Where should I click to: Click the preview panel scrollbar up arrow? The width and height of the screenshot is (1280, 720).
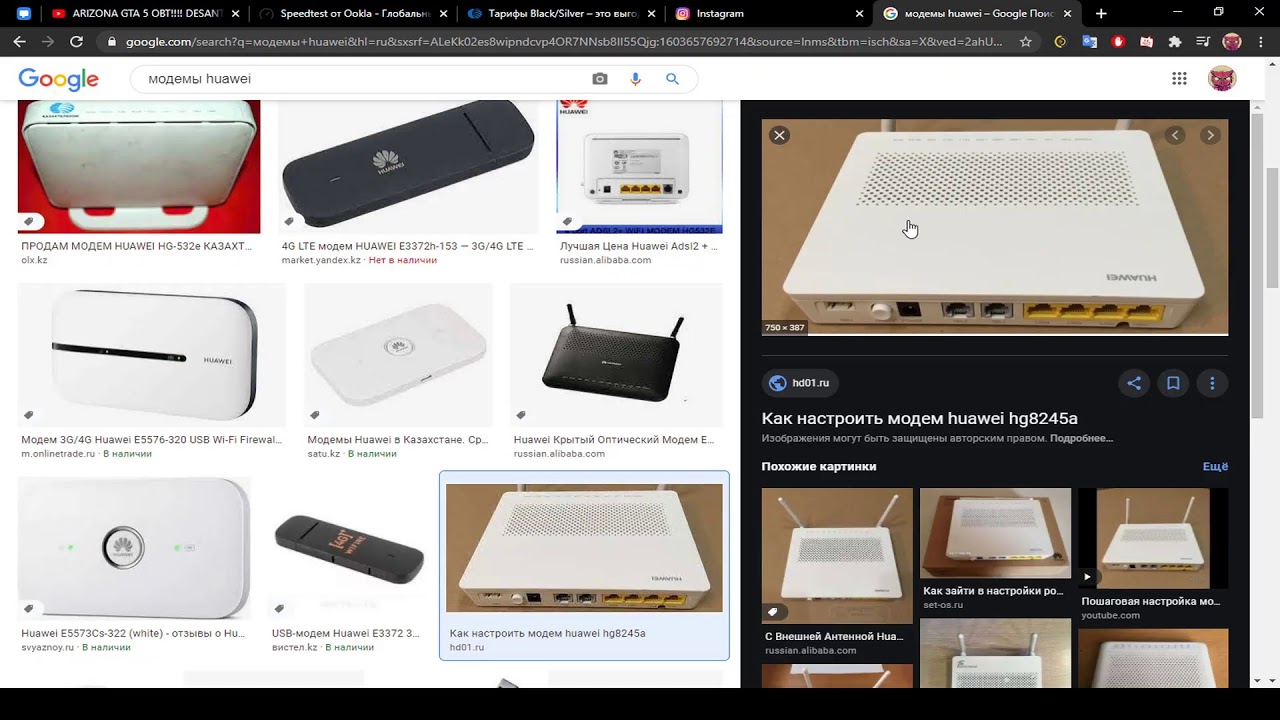click(1258, 107)
